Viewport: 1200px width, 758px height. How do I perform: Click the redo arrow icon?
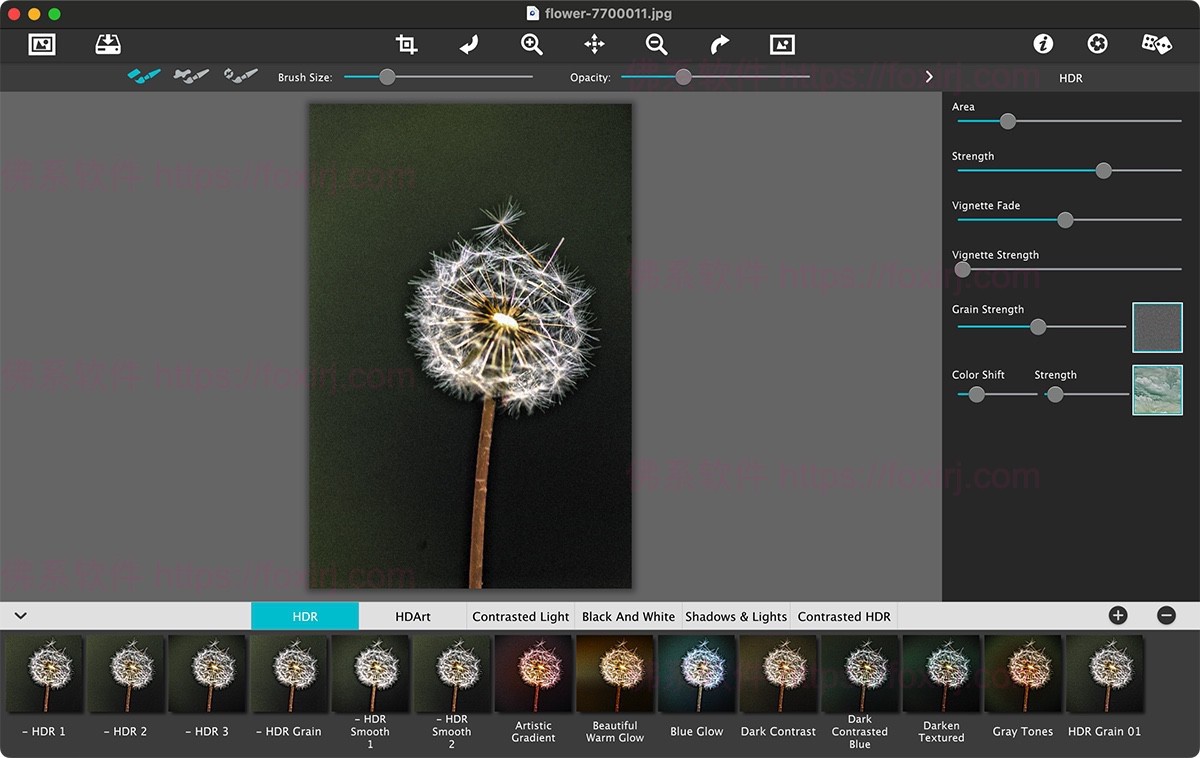(x=720, y=44)
